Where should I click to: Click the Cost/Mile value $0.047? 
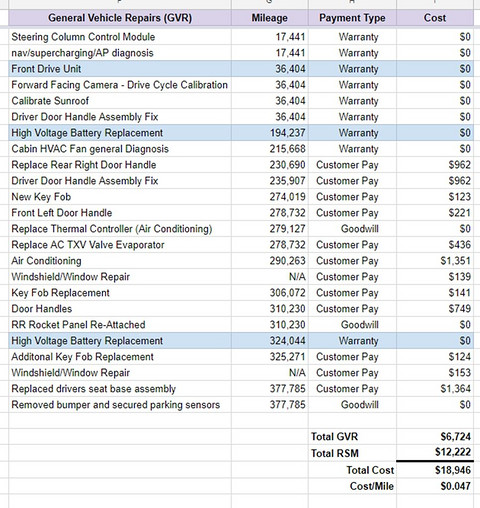pyautogui.click(x=435, y=486)
